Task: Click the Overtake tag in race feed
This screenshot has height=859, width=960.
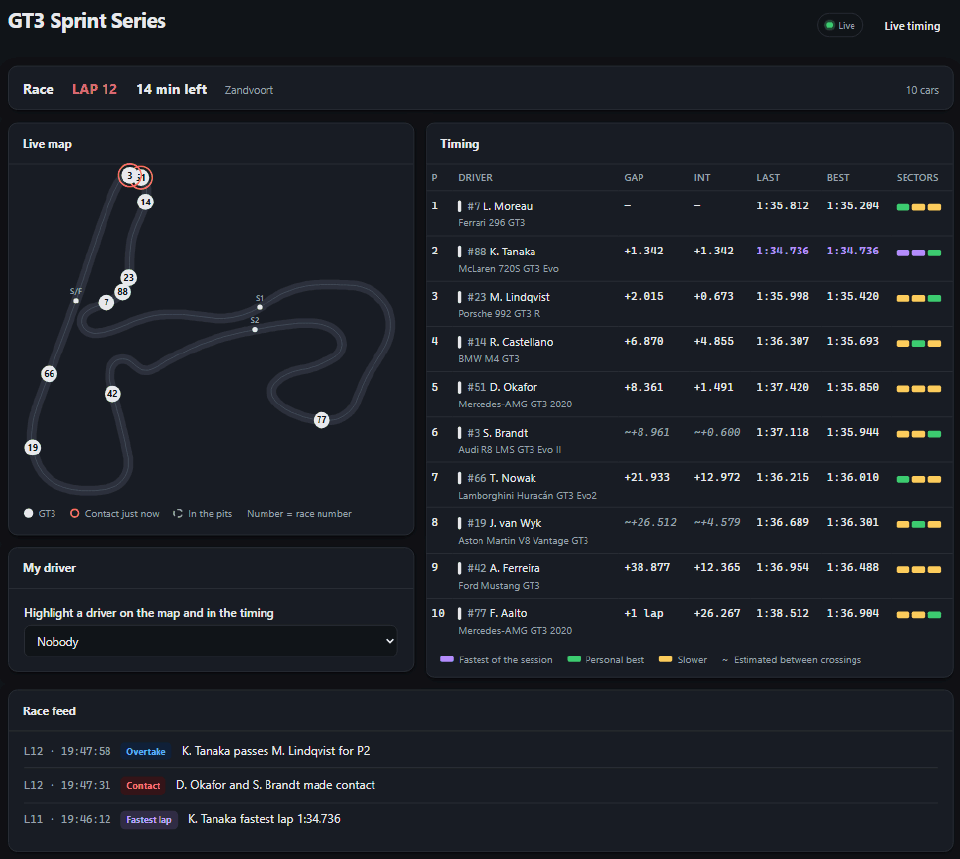Action: (146, 751)
